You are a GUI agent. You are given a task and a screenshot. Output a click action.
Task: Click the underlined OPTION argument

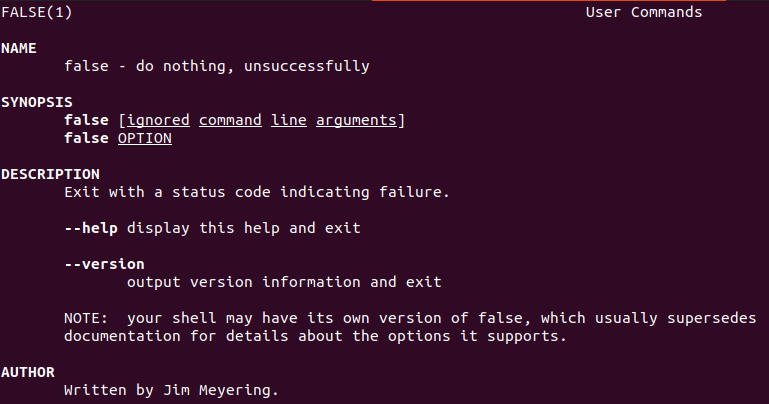[x=145, y=138]
